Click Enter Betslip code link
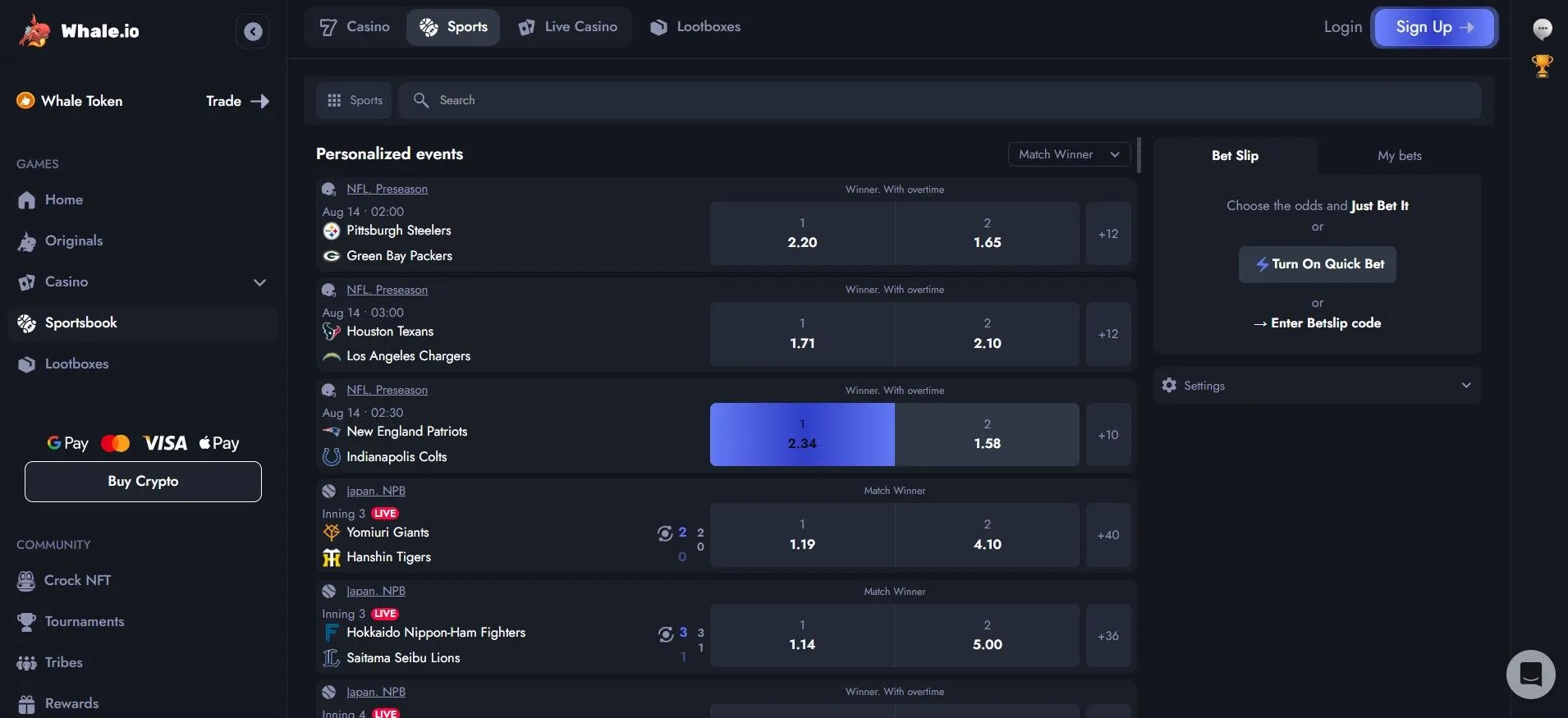1568x718 pixels. [x=1317, y=323]
